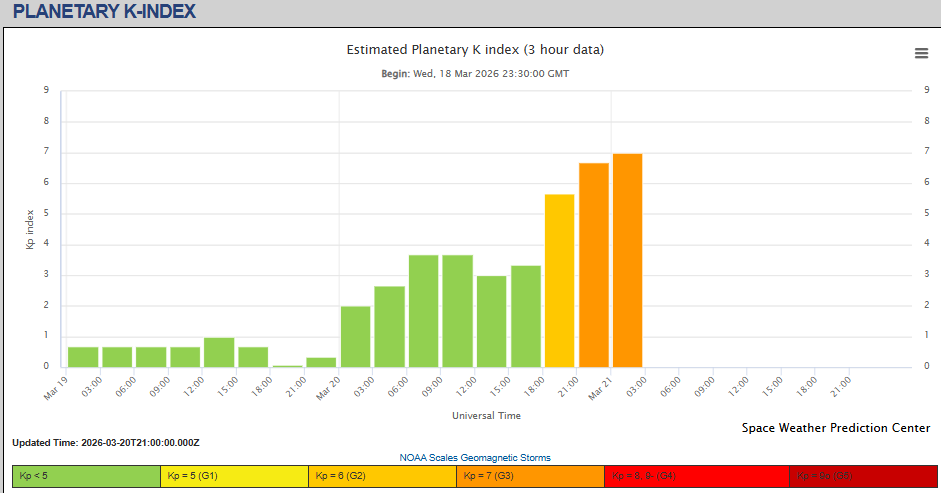Click the green bar at 12:00 Mar 20
The width and height of the screenshot is (941, 493).
(x=492, y=321)
